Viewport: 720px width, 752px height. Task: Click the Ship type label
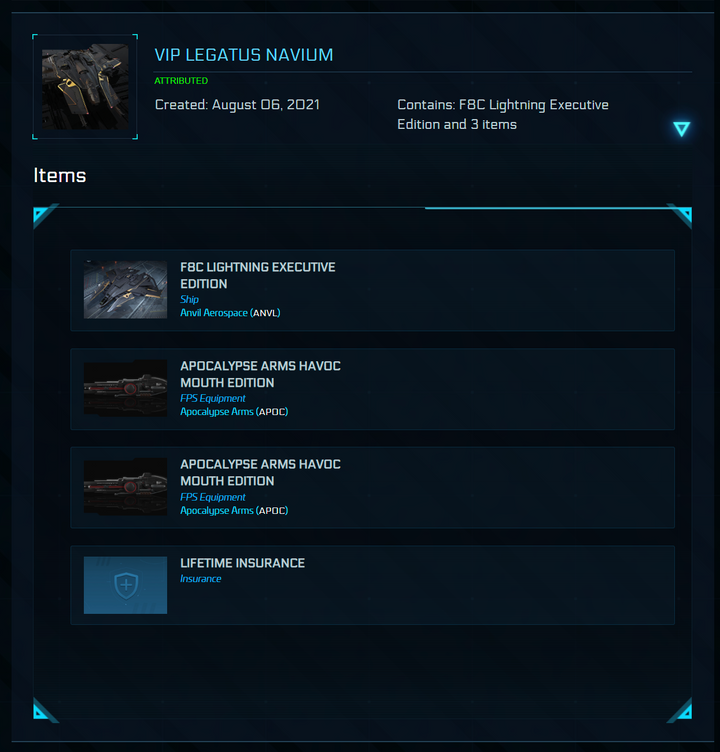click(x=189, y=299)
